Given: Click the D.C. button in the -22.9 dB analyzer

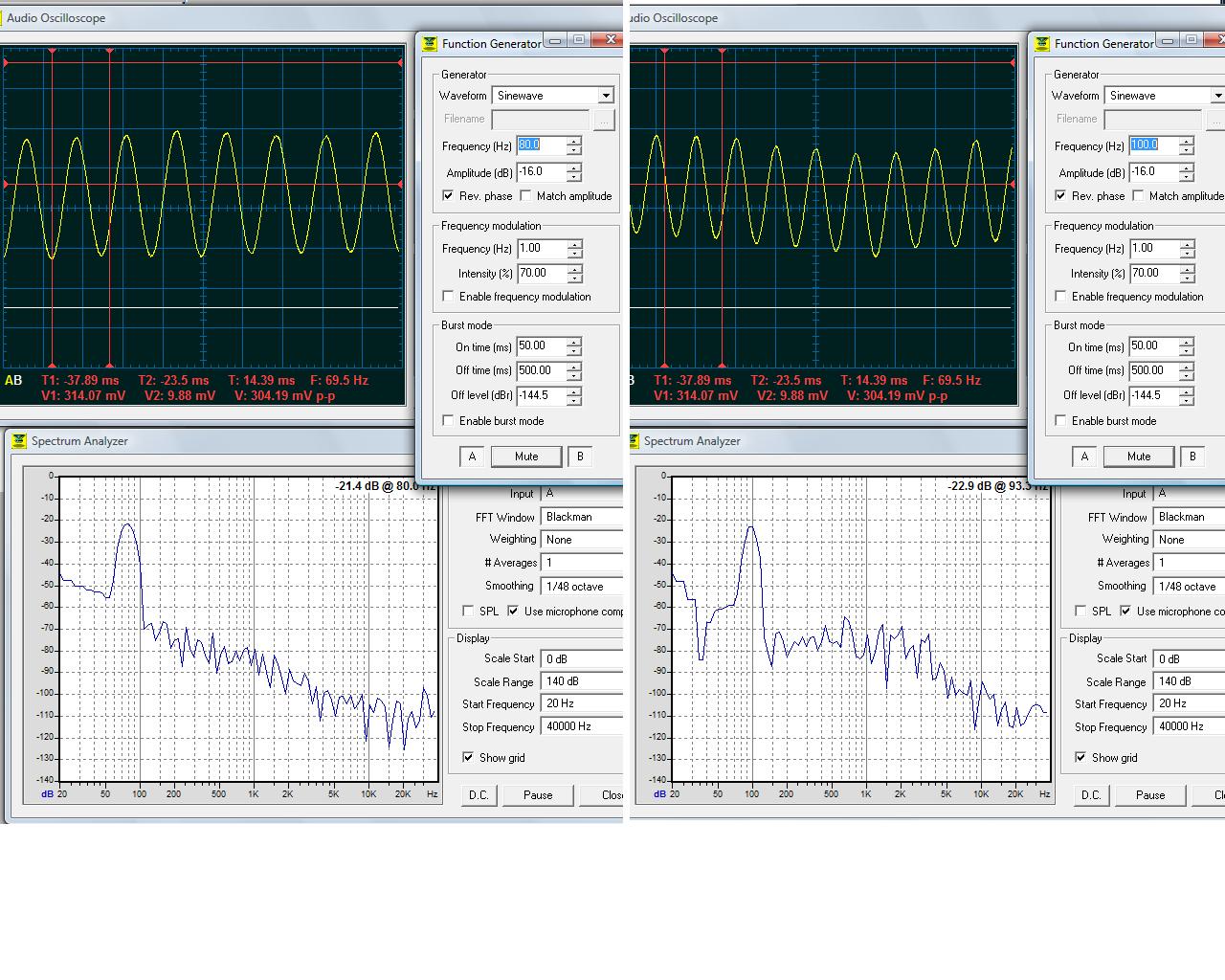Looking at the screenshot, I should point(1091,795).
